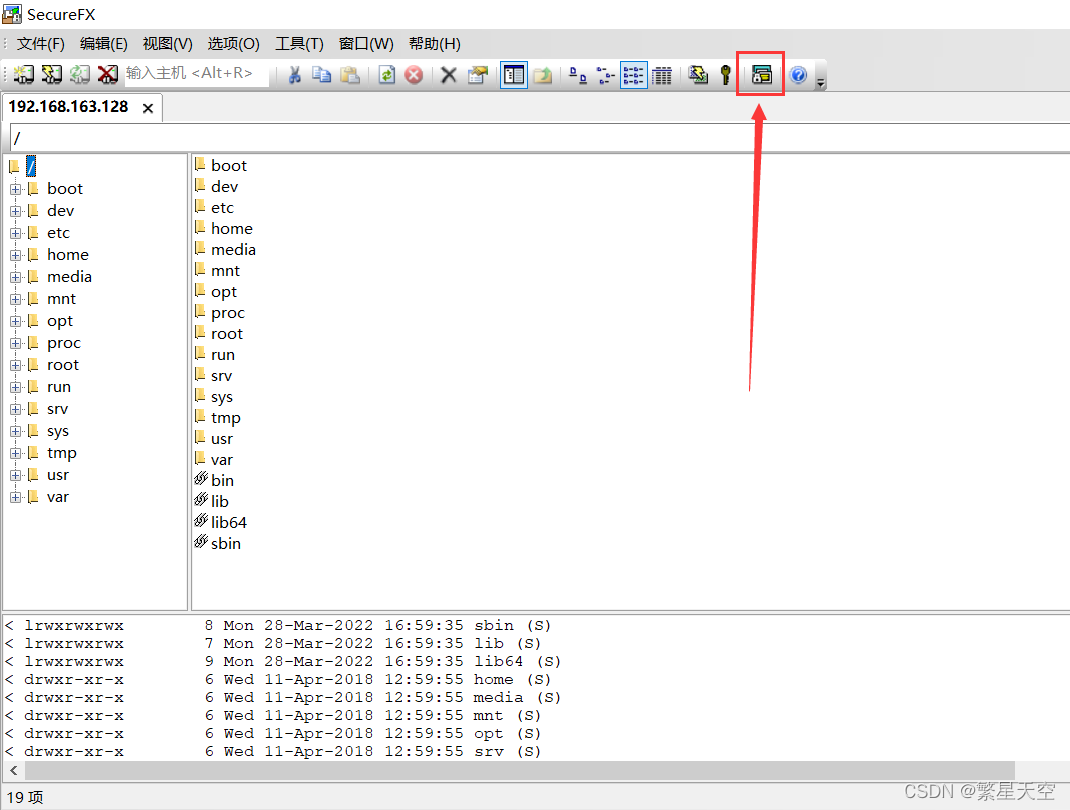Screen dimensions: 1070x810
Task: Open the 编辑(E) menu
Action: pos(104,44)
